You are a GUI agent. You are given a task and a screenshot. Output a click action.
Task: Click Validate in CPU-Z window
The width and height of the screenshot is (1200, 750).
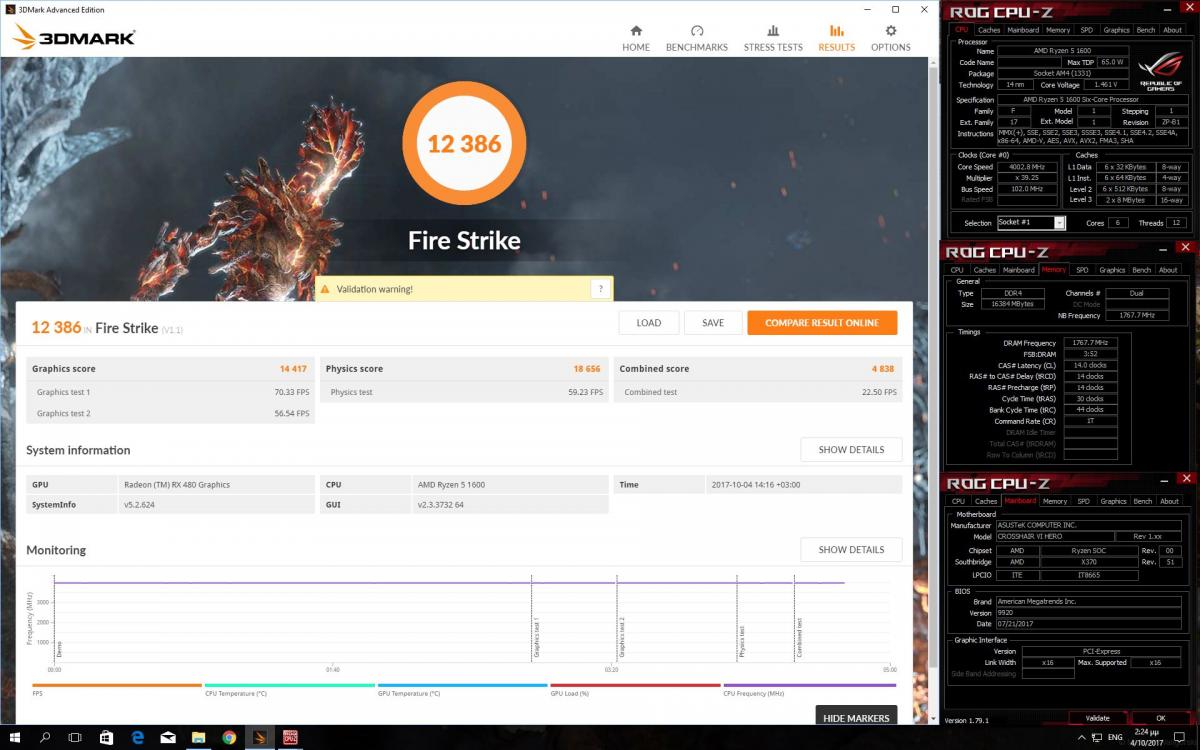[x=1097, y=718]
